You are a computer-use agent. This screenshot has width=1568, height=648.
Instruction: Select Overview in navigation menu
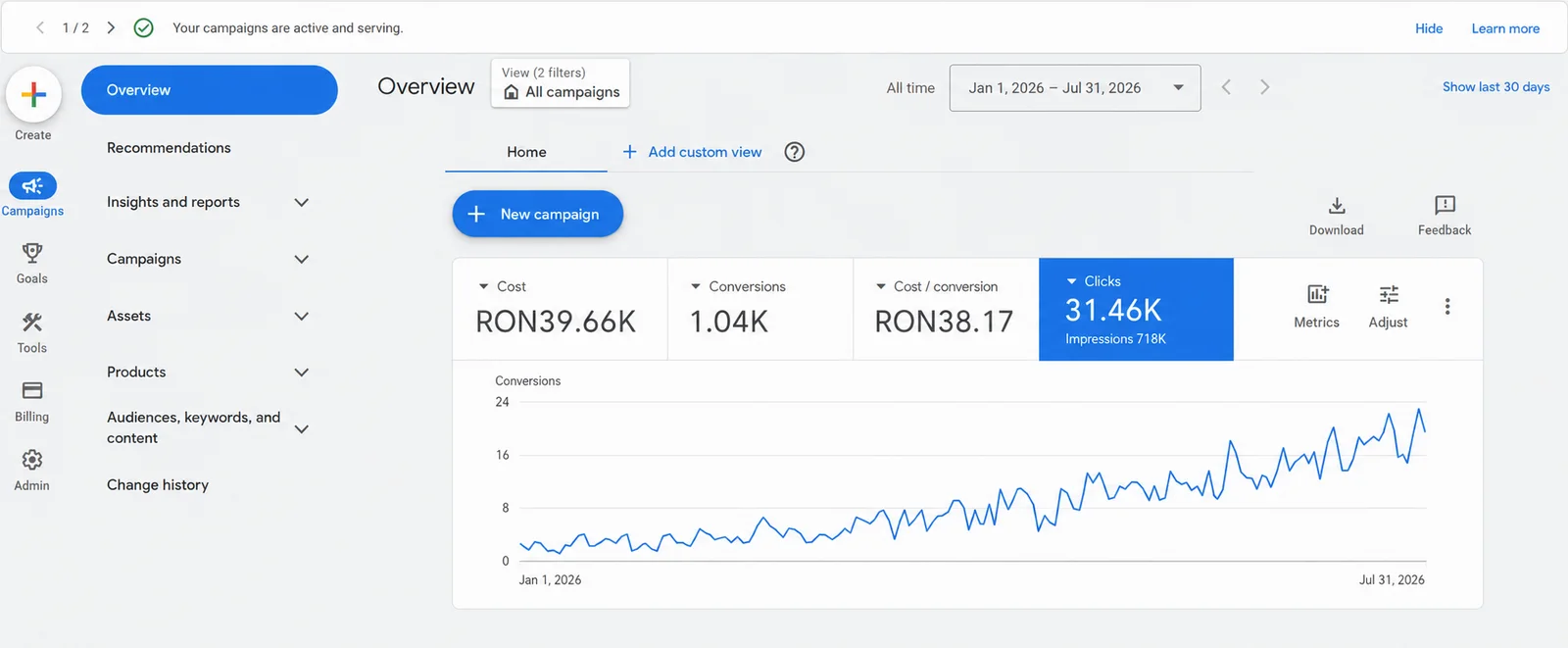pos(210,90)
